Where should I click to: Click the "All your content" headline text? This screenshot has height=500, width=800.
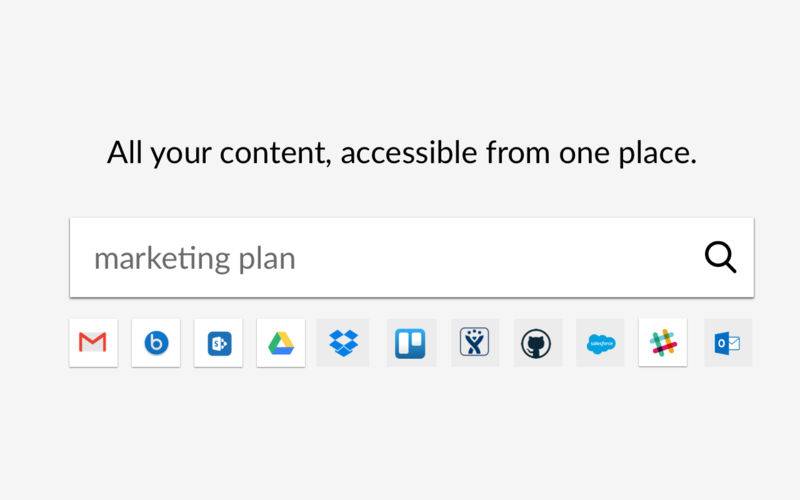tap(401, 154)
